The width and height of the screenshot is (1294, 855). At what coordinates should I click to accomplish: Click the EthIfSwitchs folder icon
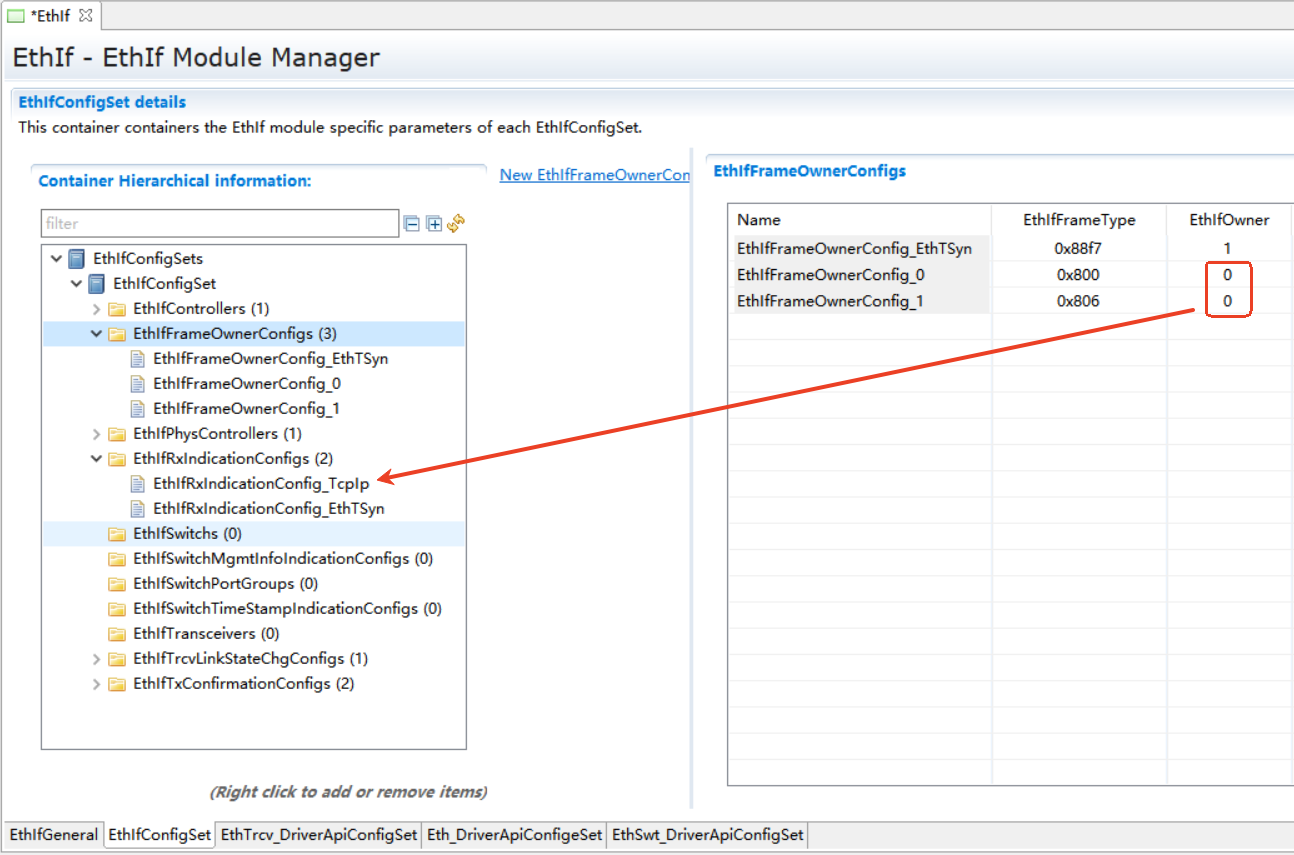click(x=117, y=534)
